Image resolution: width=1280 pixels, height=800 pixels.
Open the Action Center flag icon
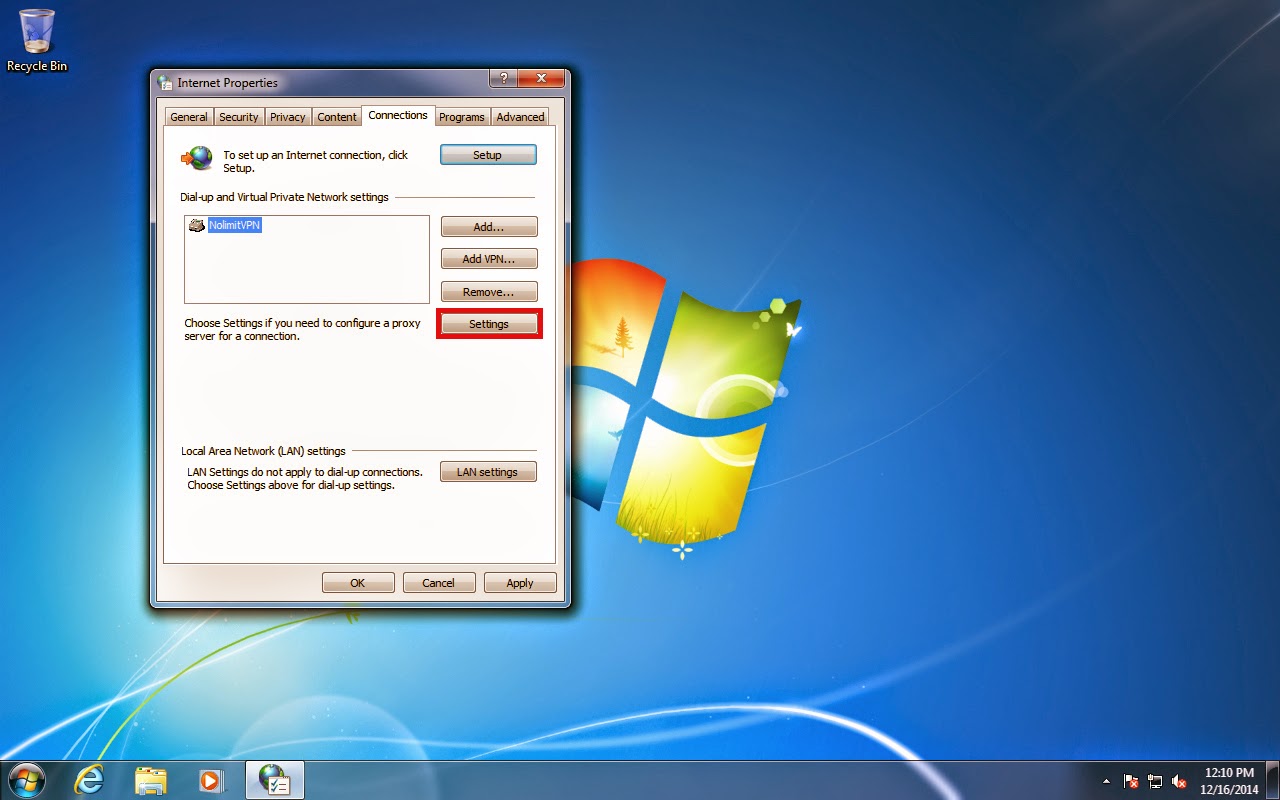(x=1131, y=781)
